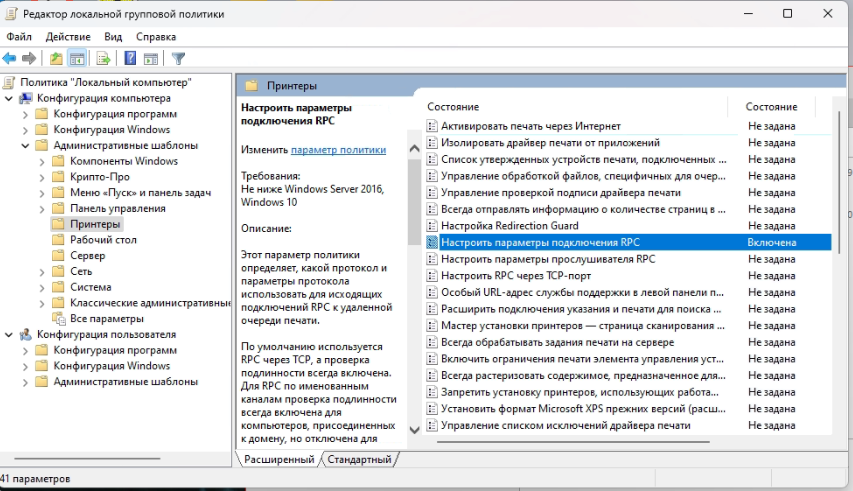Click the Filter funnel toolbar icon

178,58
